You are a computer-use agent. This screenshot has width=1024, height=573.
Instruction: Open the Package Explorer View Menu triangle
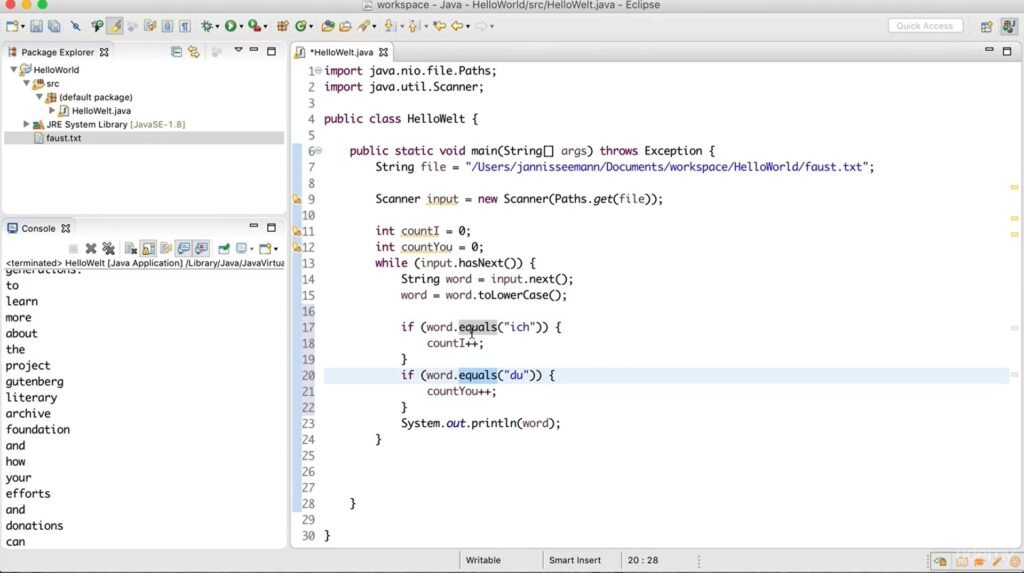tap(238, 50)
